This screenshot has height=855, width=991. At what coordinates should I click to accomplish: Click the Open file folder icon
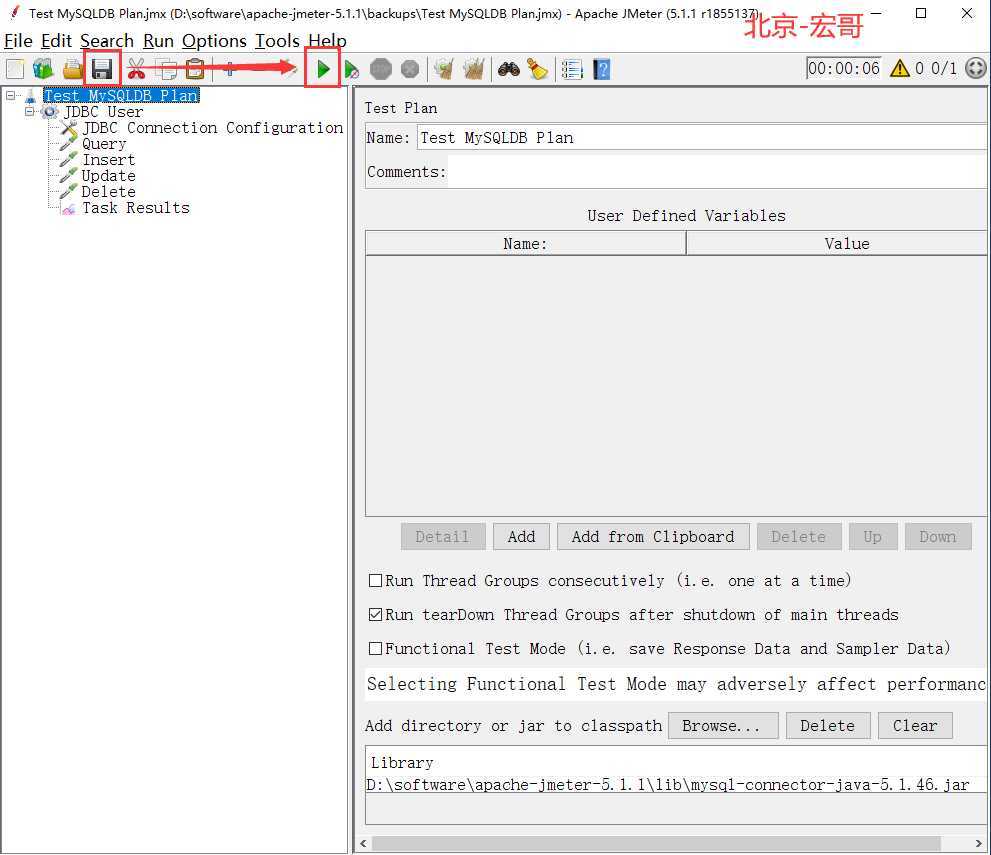point(73,69)
